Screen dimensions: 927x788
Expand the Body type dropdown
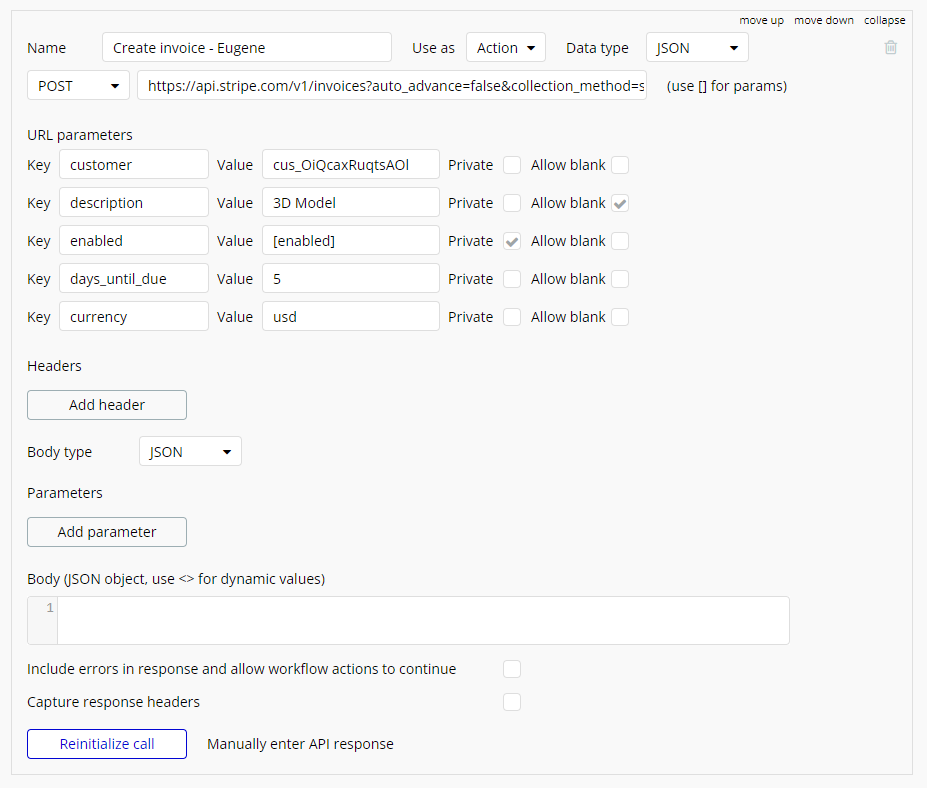(189, 452)
